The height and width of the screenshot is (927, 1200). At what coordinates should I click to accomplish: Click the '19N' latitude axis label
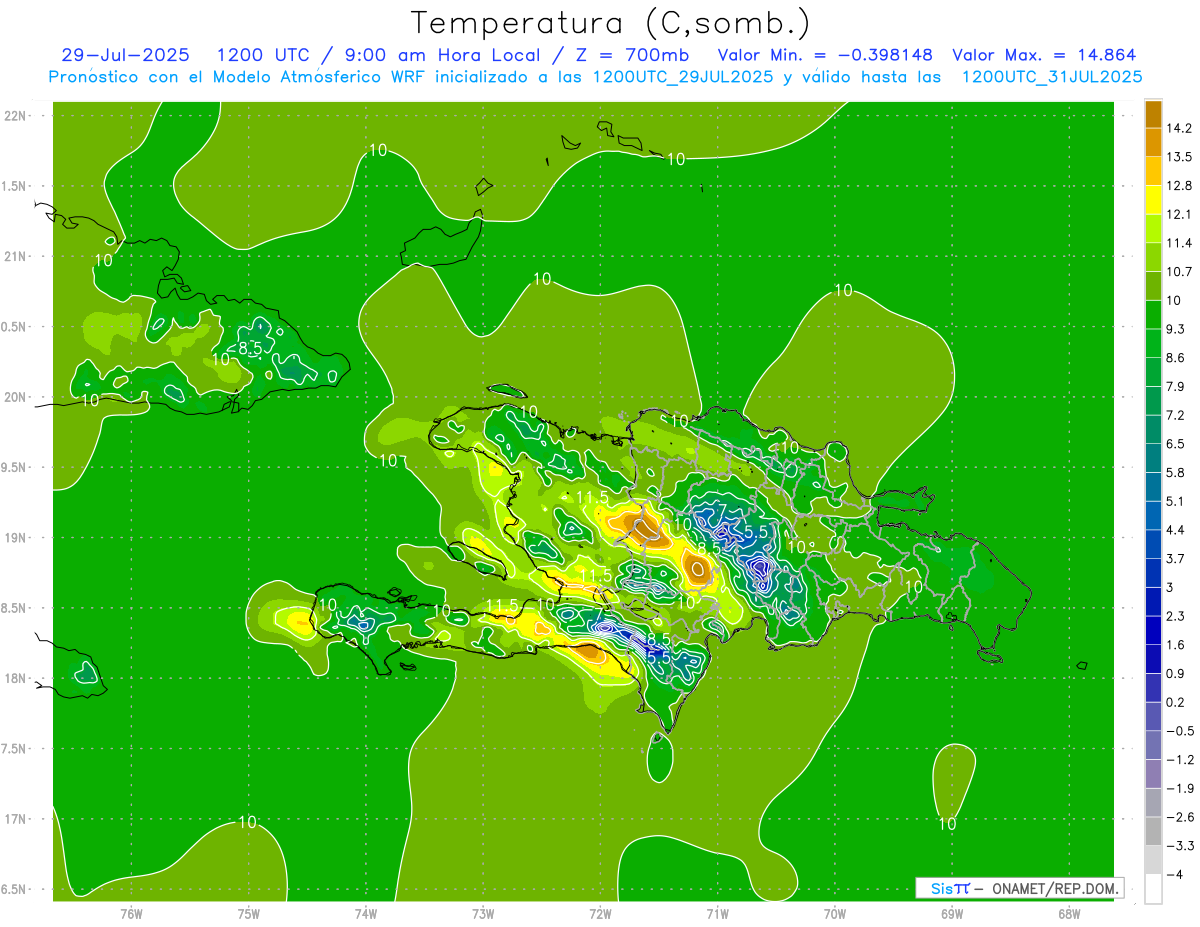coord(16,538)
